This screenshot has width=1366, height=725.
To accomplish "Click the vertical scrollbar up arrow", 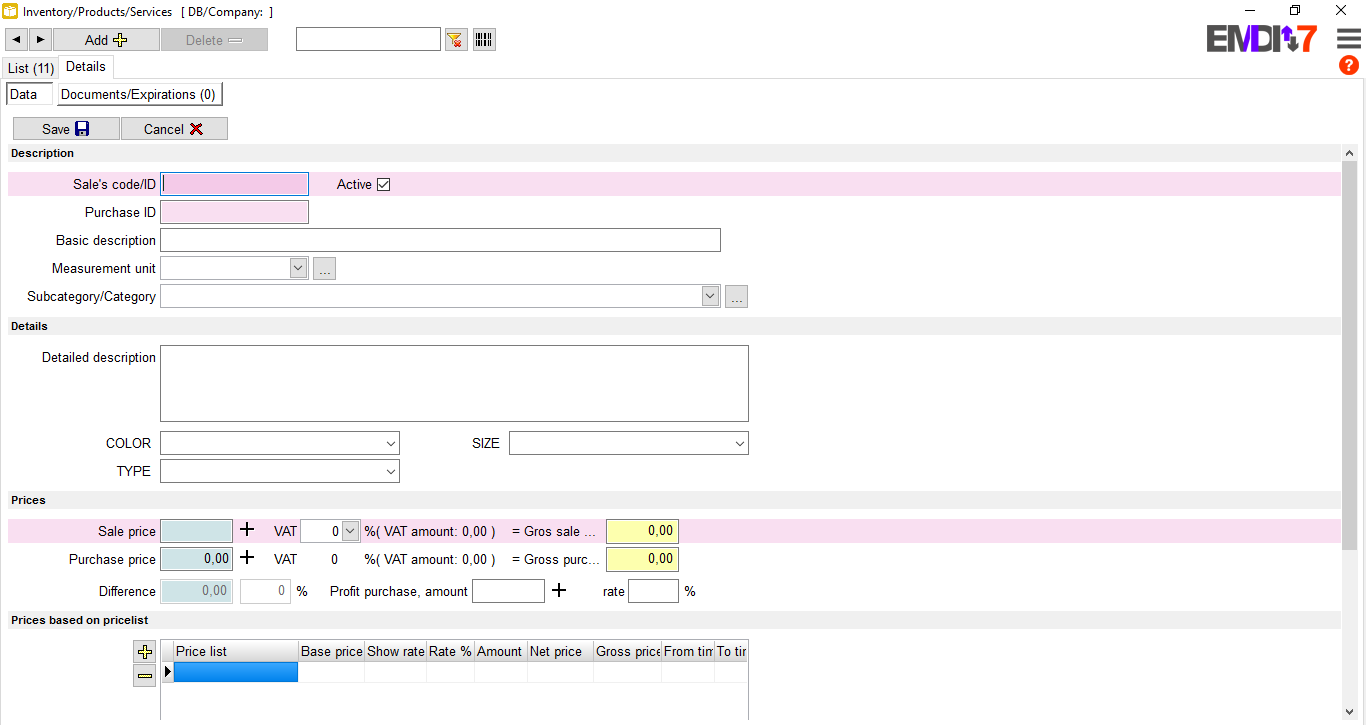I will (x=1349, y=154).
